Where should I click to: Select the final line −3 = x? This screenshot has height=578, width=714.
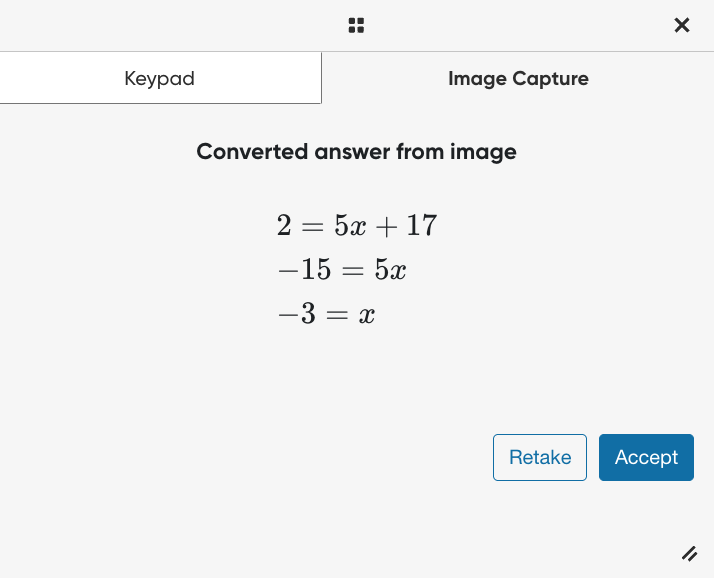click(326, 314)
